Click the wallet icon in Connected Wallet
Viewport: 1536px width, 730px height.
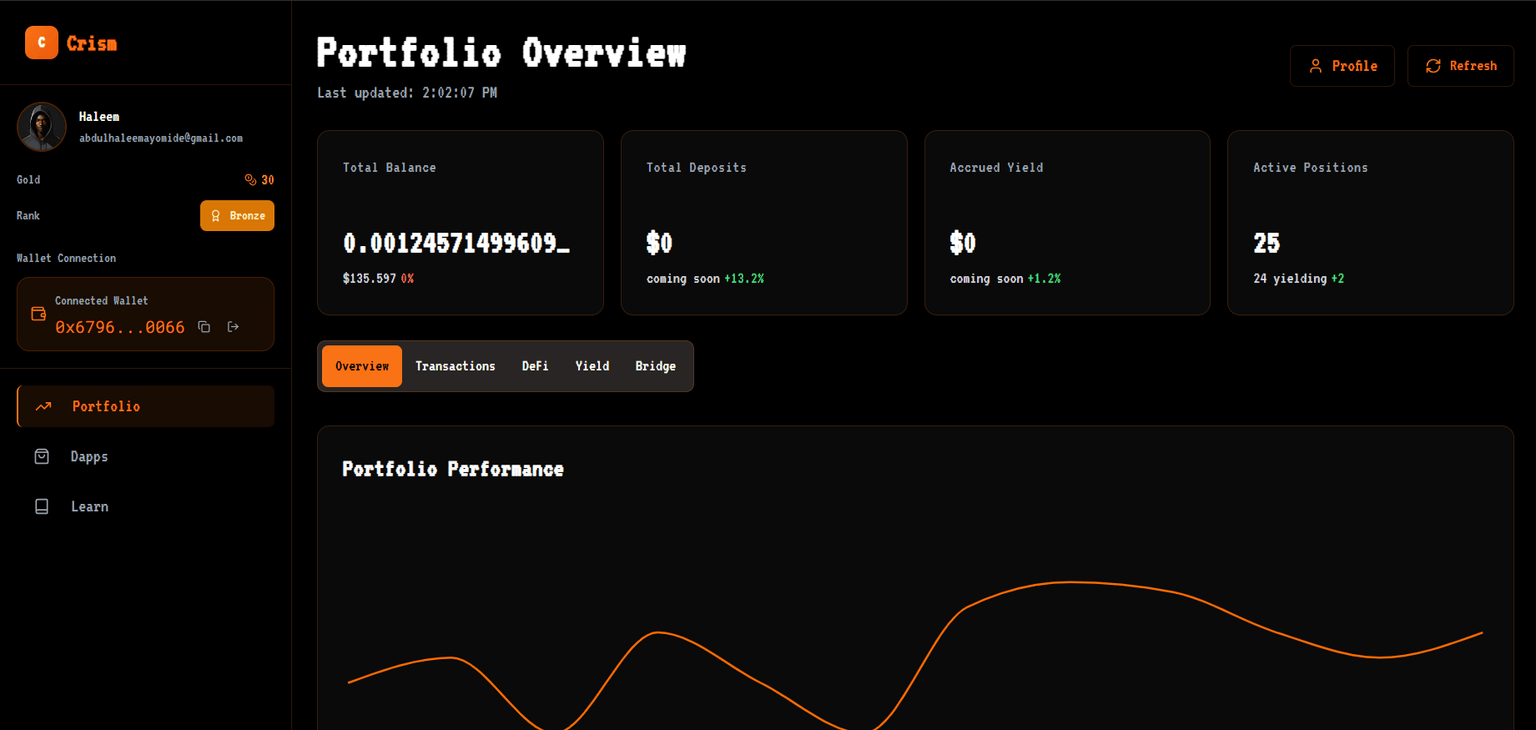coord(39,314)
